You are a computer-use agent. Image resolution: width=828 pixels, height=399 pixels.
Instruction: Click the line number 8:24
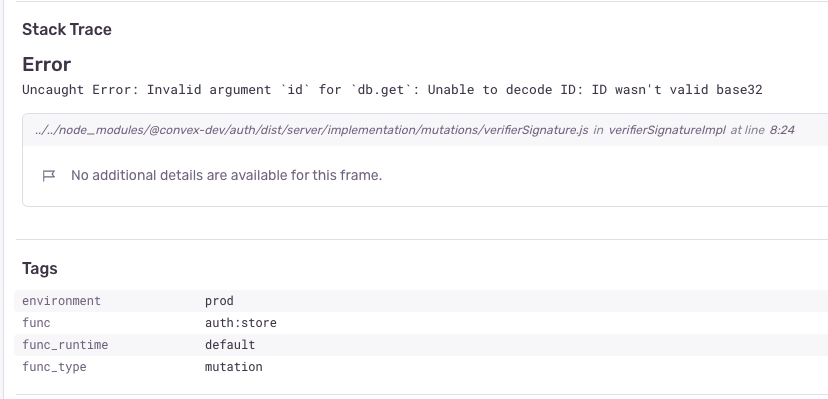pos(782,130)
